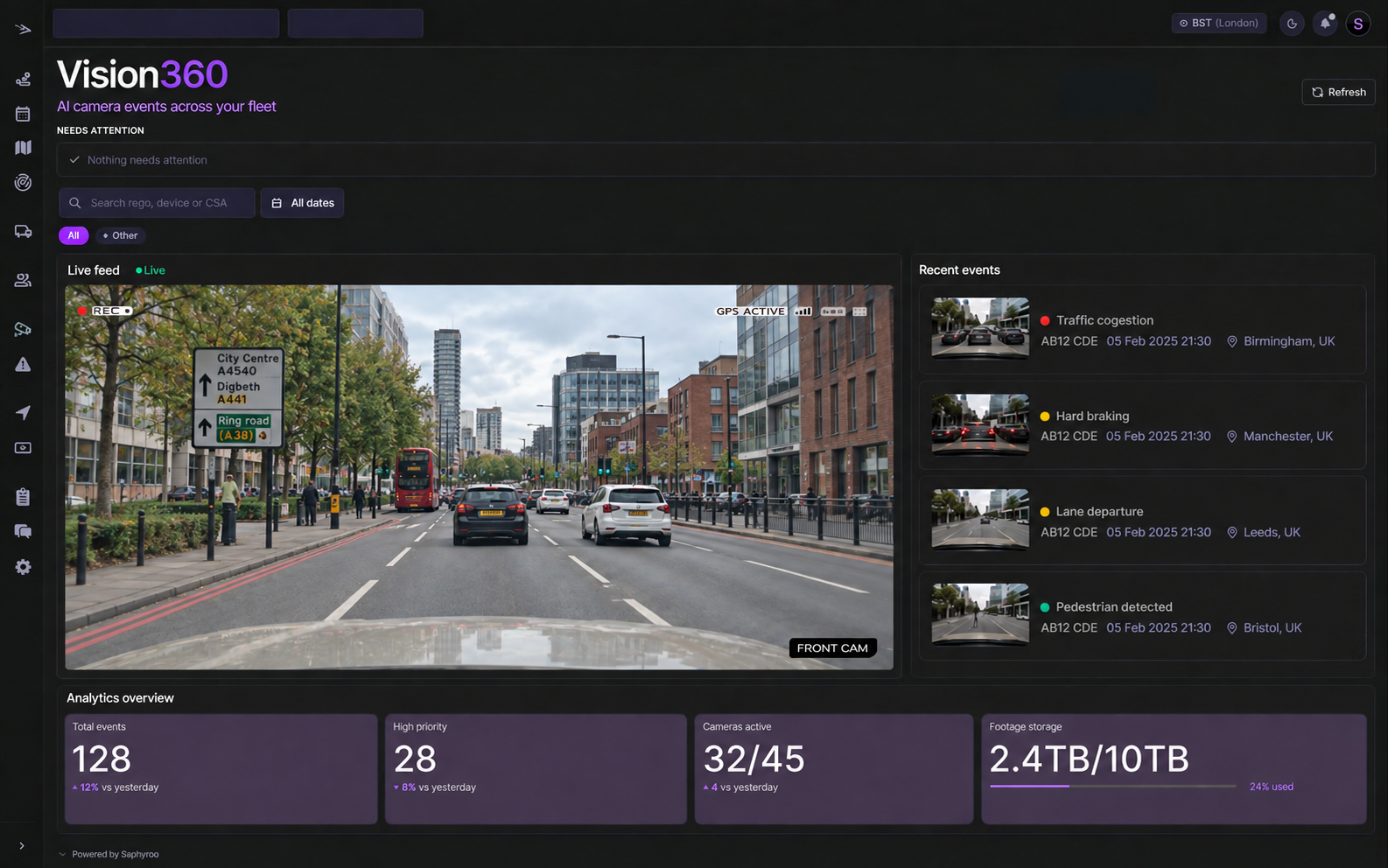Select the Other filter chip
This screenshot has height=868, width=1388.
(x=121, y=235)
